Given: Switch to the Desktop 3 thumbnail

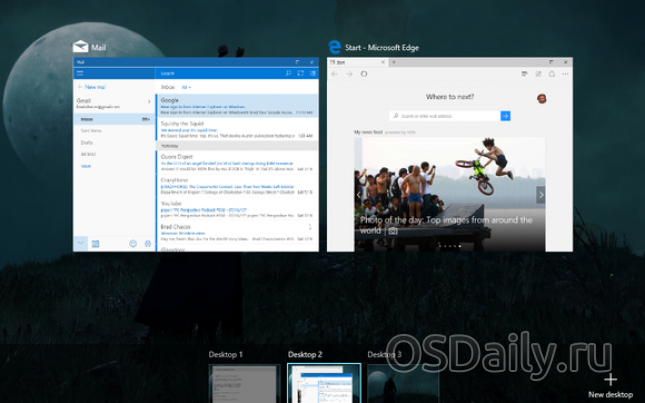Looking at the screenshot, I should [402, 384].
